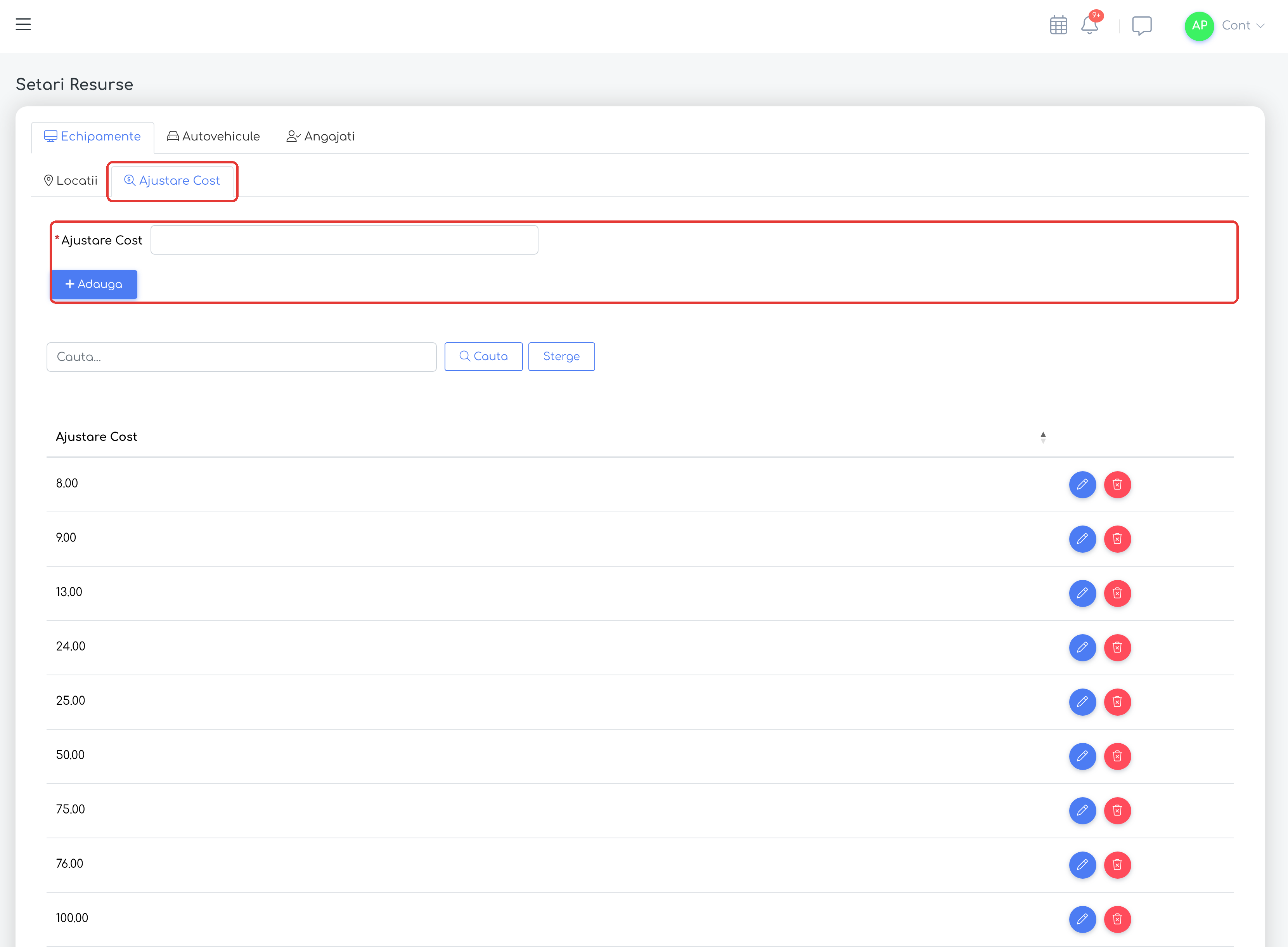The image size is (1288, 947).
Task: Delete the 76.00 row
Action: tap(1117, 865)
